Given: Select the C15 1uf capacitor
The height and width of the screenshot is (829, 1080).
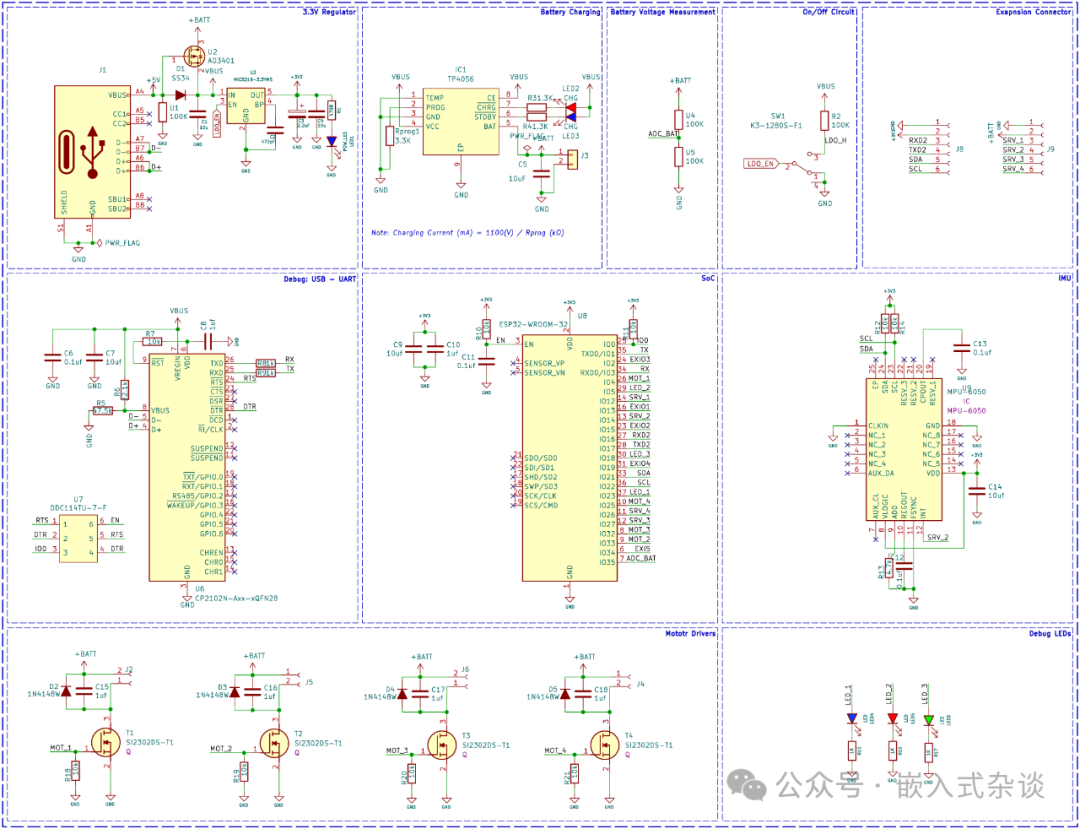Looking at the screenshot, I should (85, 691).
